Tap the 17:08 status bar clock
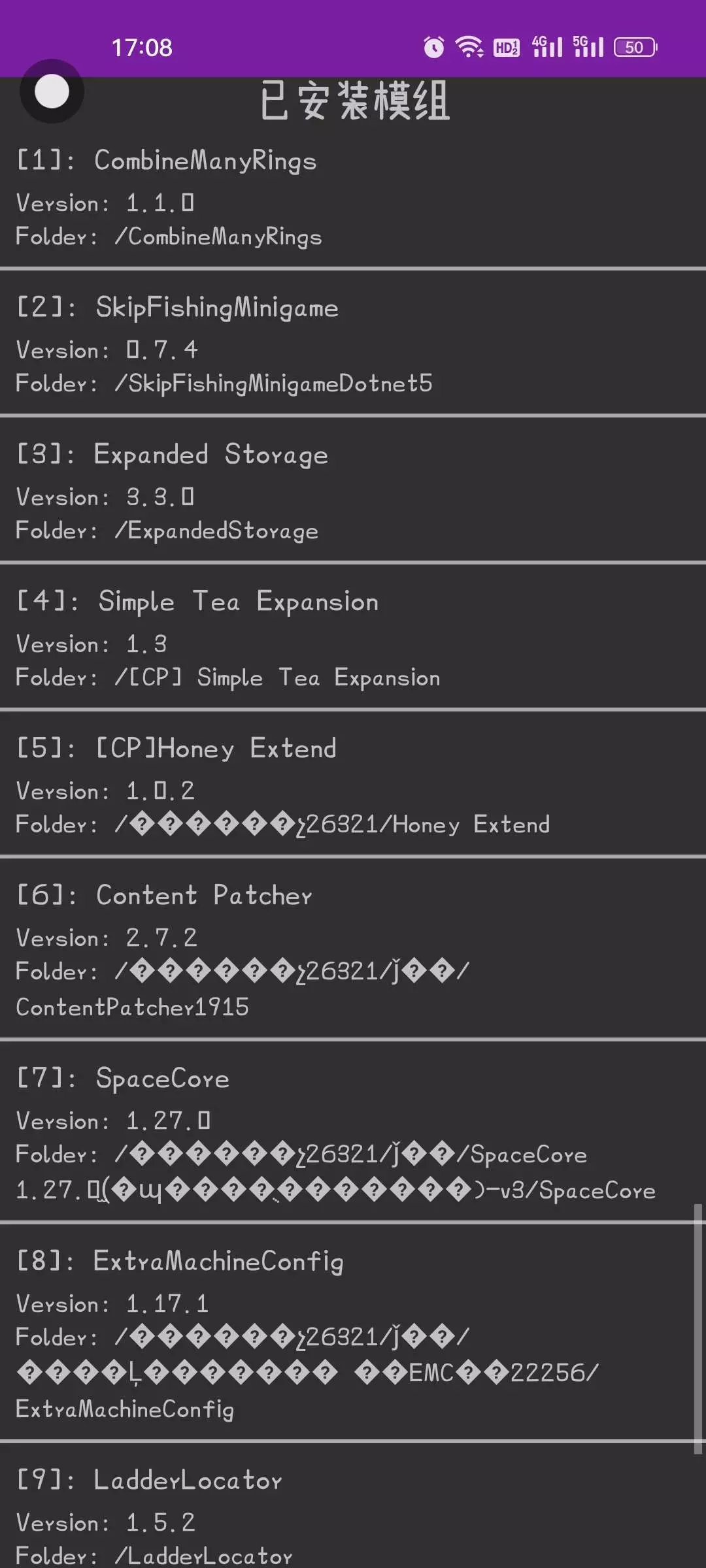This screenshot has height=1568, width=706. click(x=142, y=48)
